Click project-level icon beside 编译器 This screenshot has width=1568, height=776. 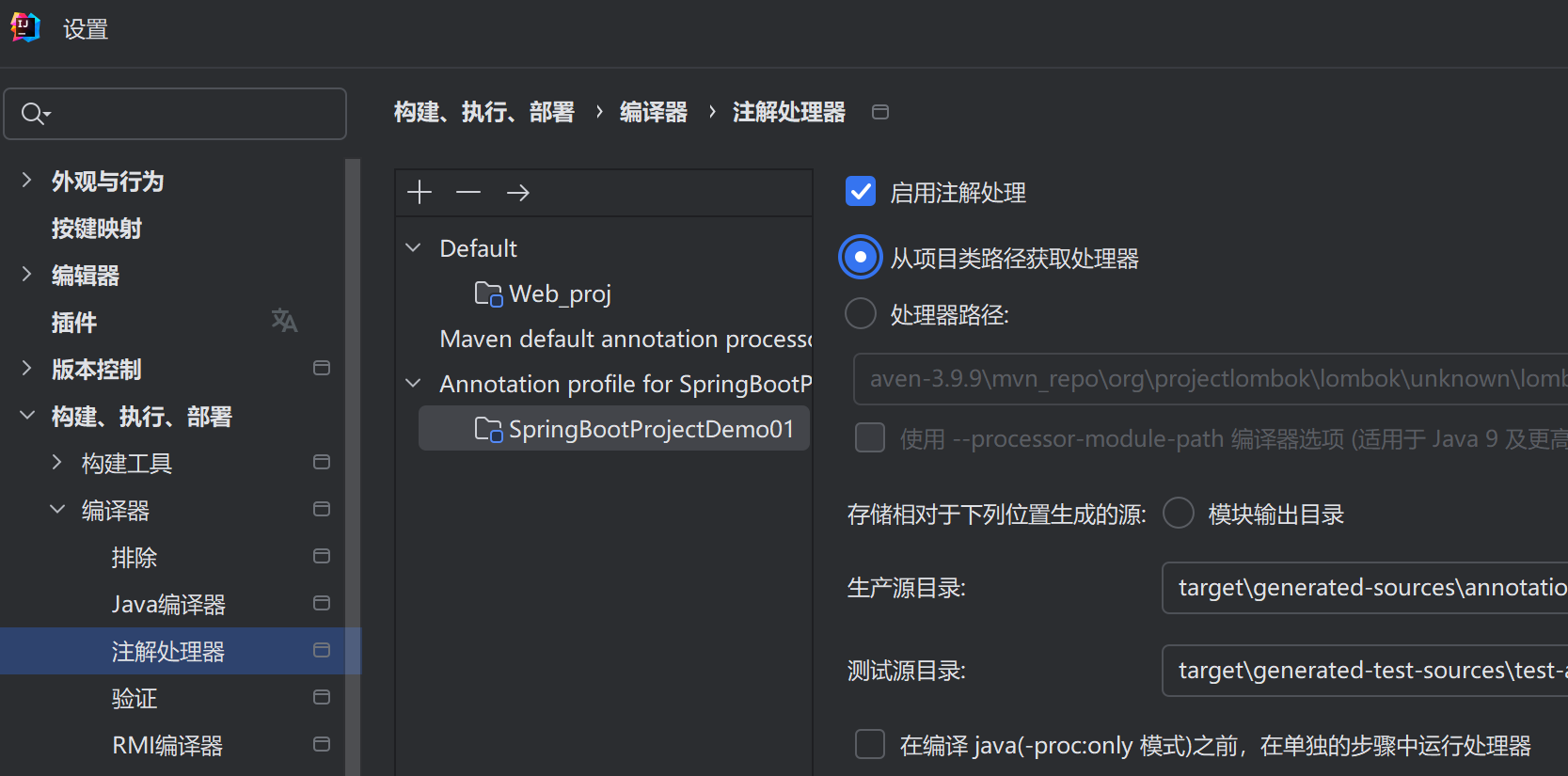[322, 509]
